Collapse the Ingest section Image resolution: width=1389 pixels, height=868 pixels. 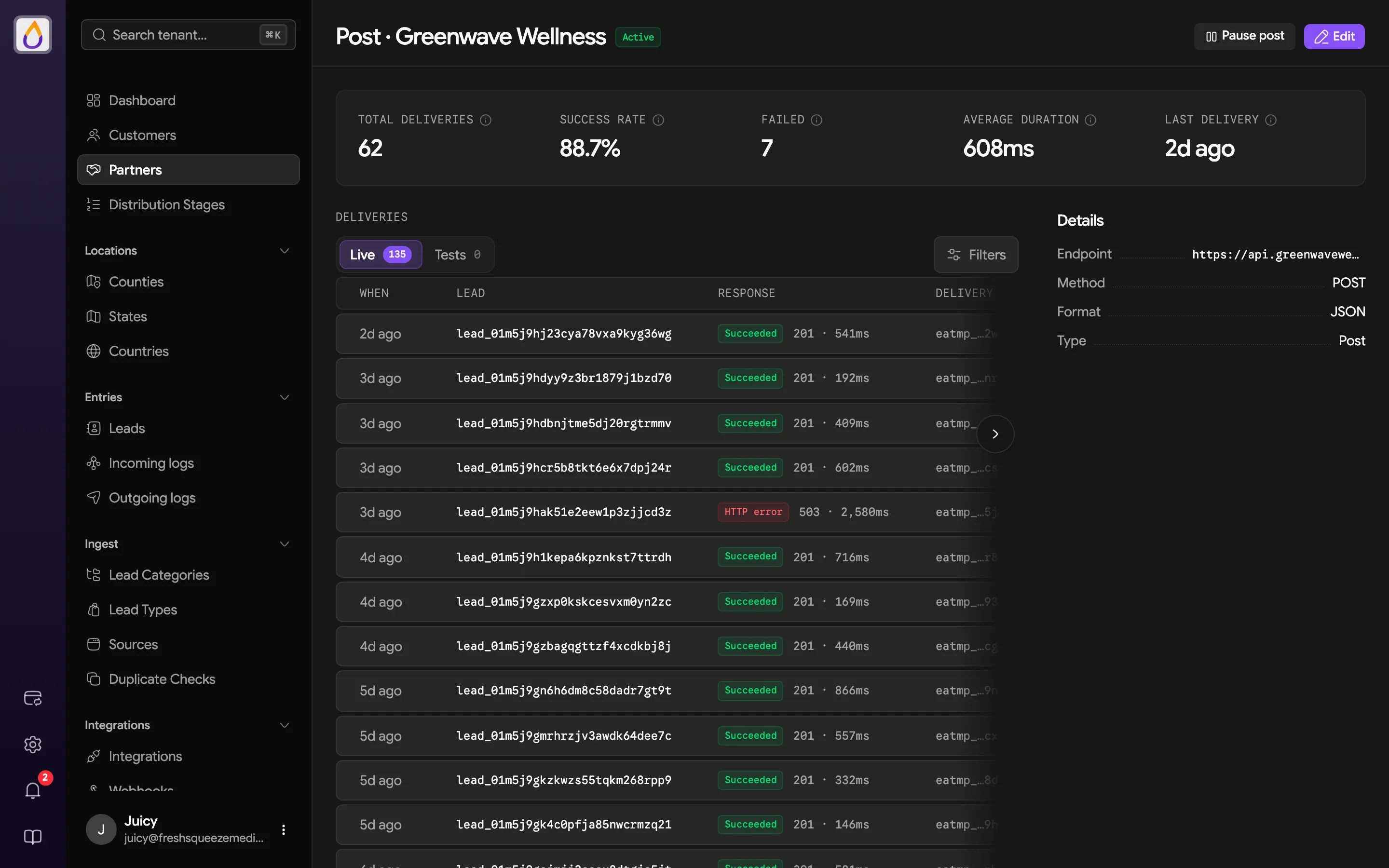click(x=285, y=544)
